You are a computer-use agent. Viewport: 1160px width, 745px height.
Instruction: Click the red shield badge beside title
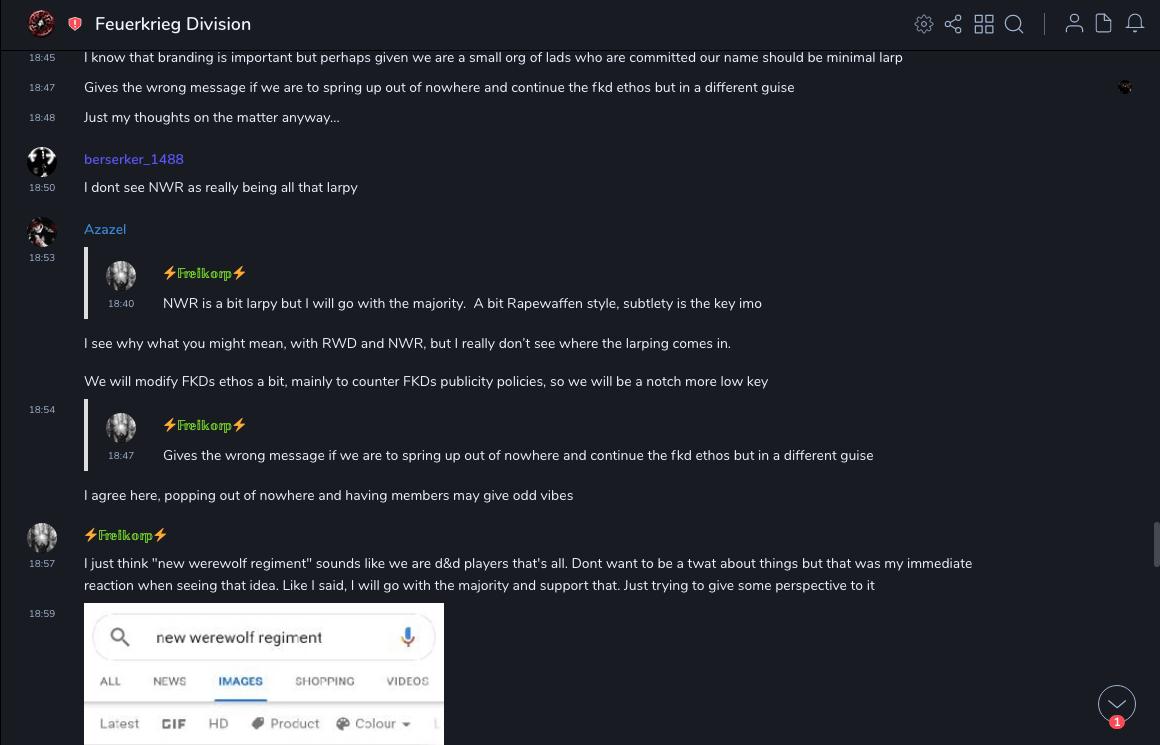pyautogui.click(x=75, y=24)
